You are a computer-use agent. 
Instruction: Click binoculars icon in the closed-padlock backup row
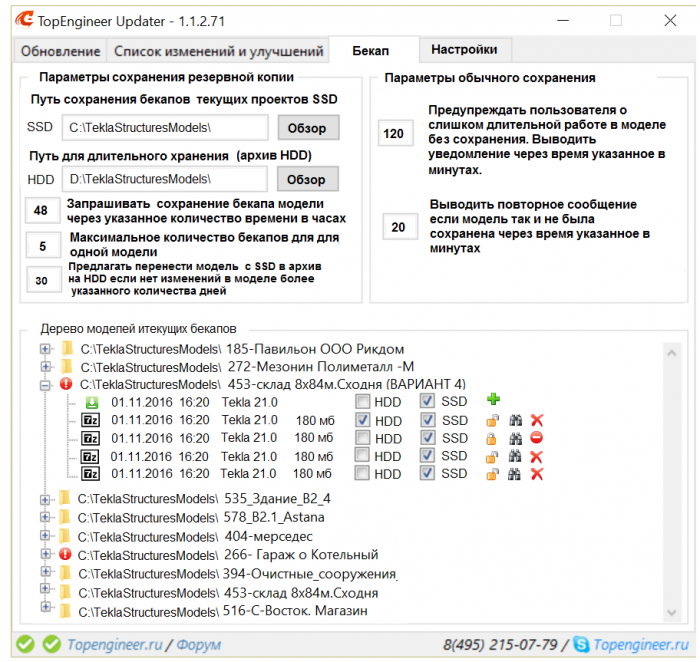click(x=515, y=439)
